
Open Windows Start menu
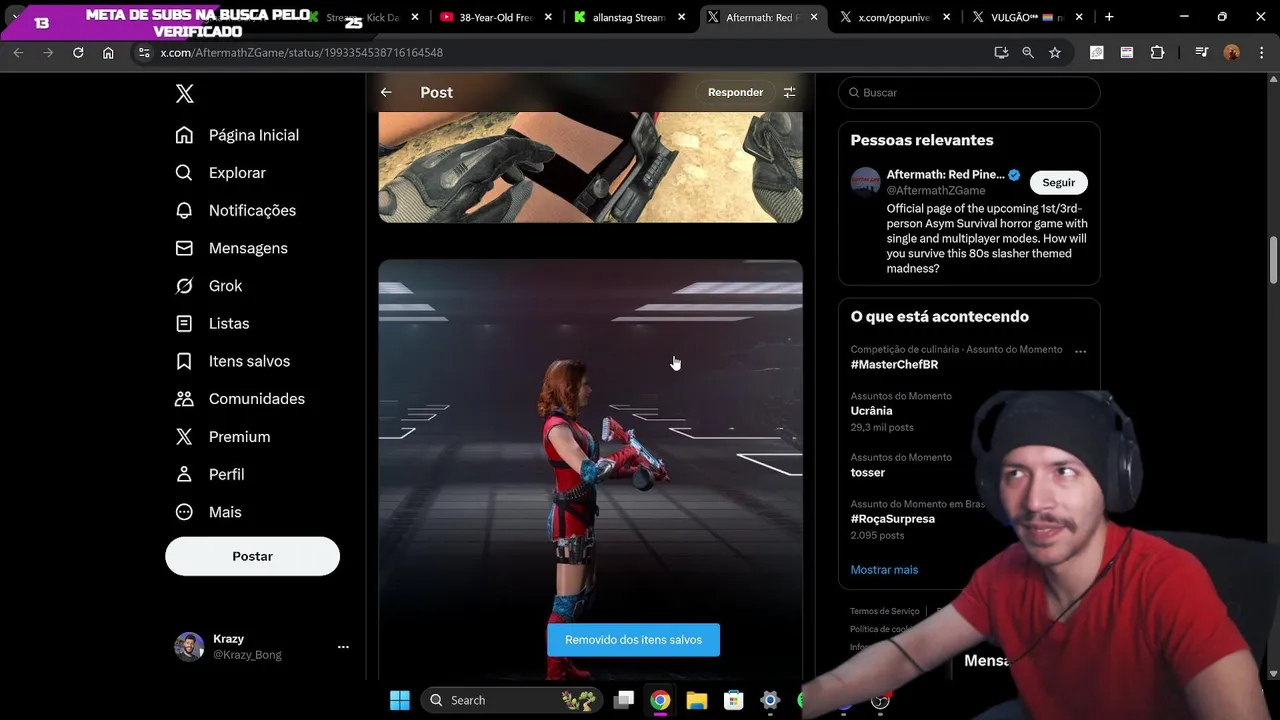click(x=399, y=700)
